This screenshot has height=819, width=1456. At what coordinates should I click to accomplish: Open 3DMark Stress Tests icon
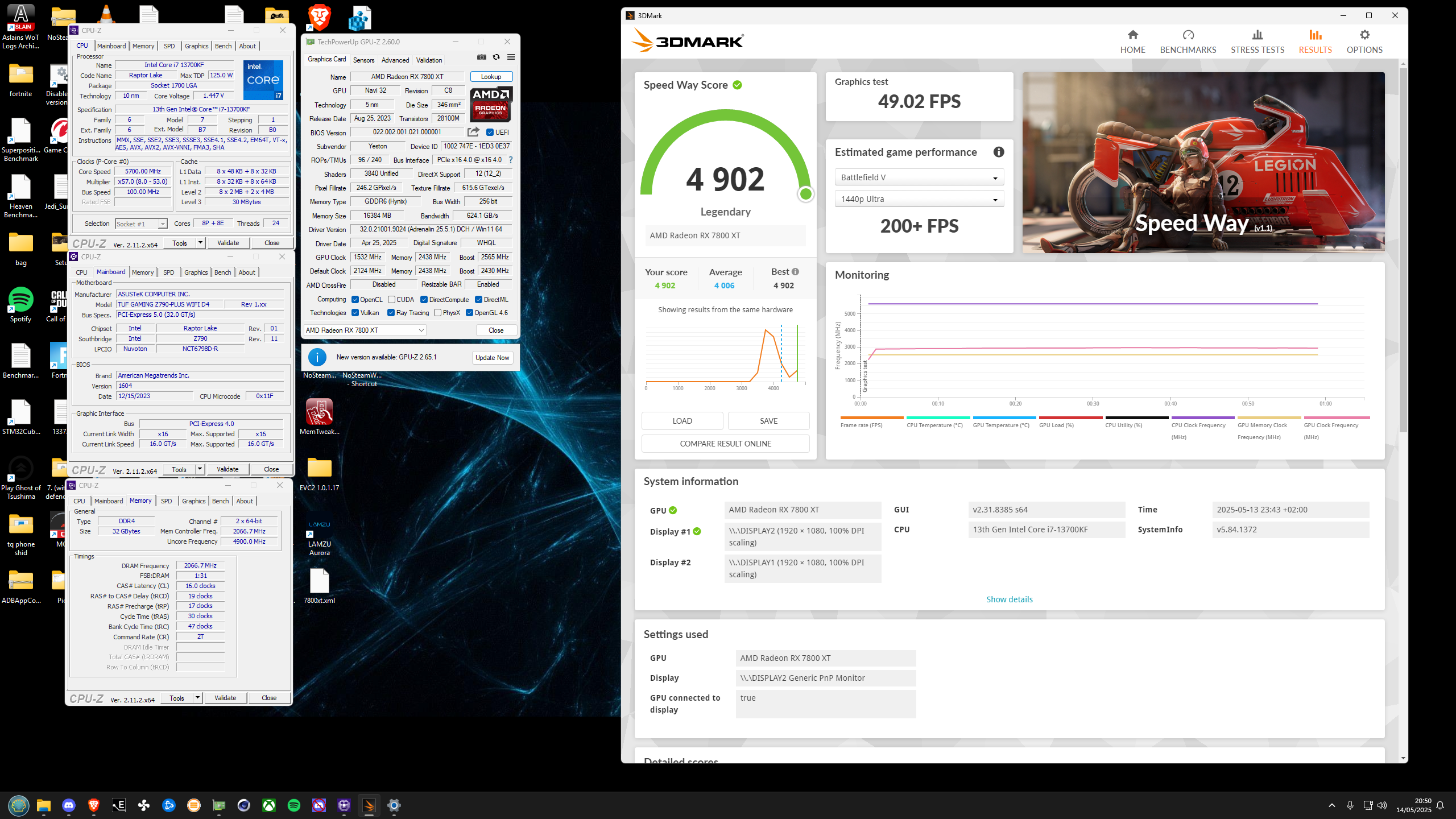click(1257, 35)
